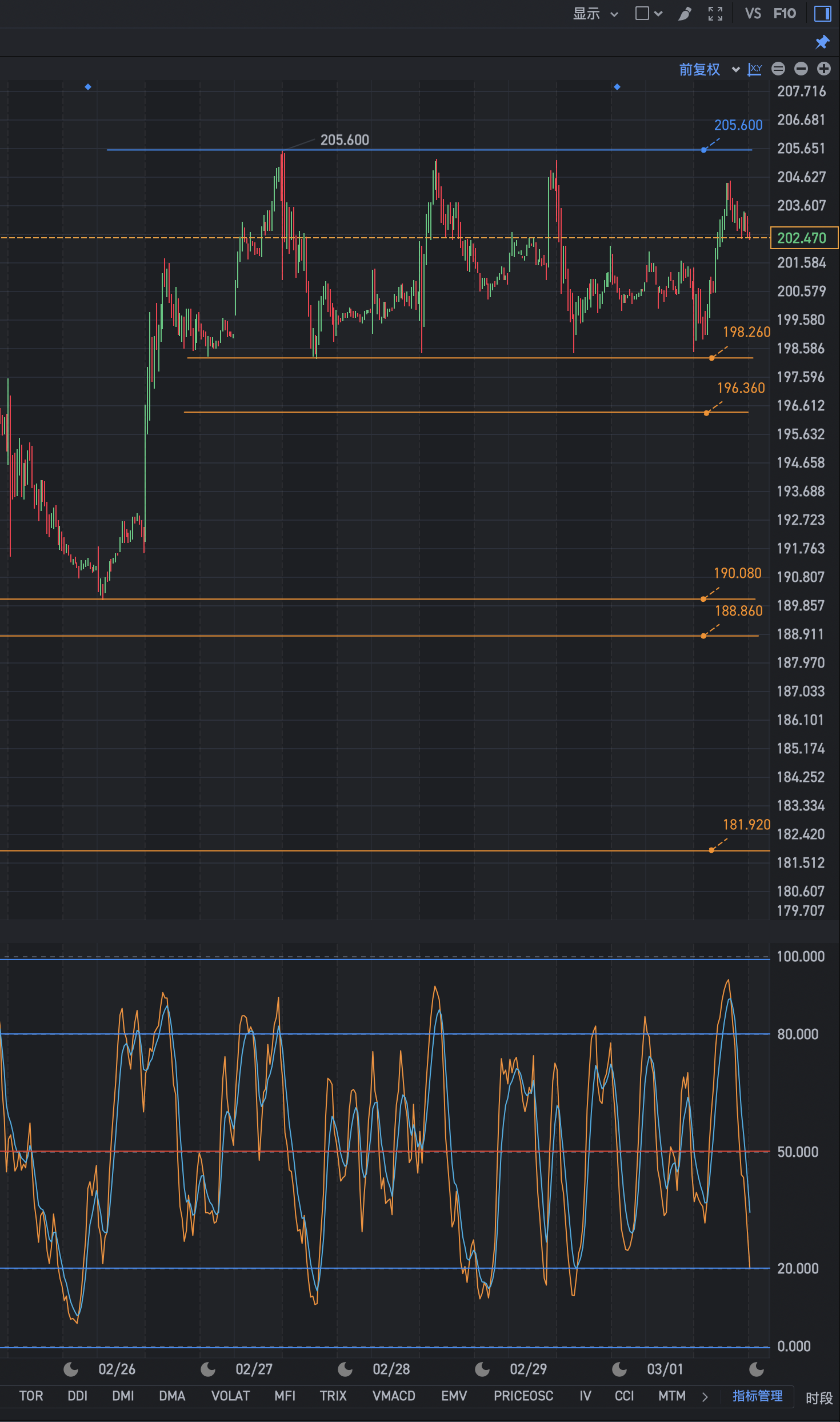
Task: Zoom out the chart with minus icon
Action: pos(801,69)
